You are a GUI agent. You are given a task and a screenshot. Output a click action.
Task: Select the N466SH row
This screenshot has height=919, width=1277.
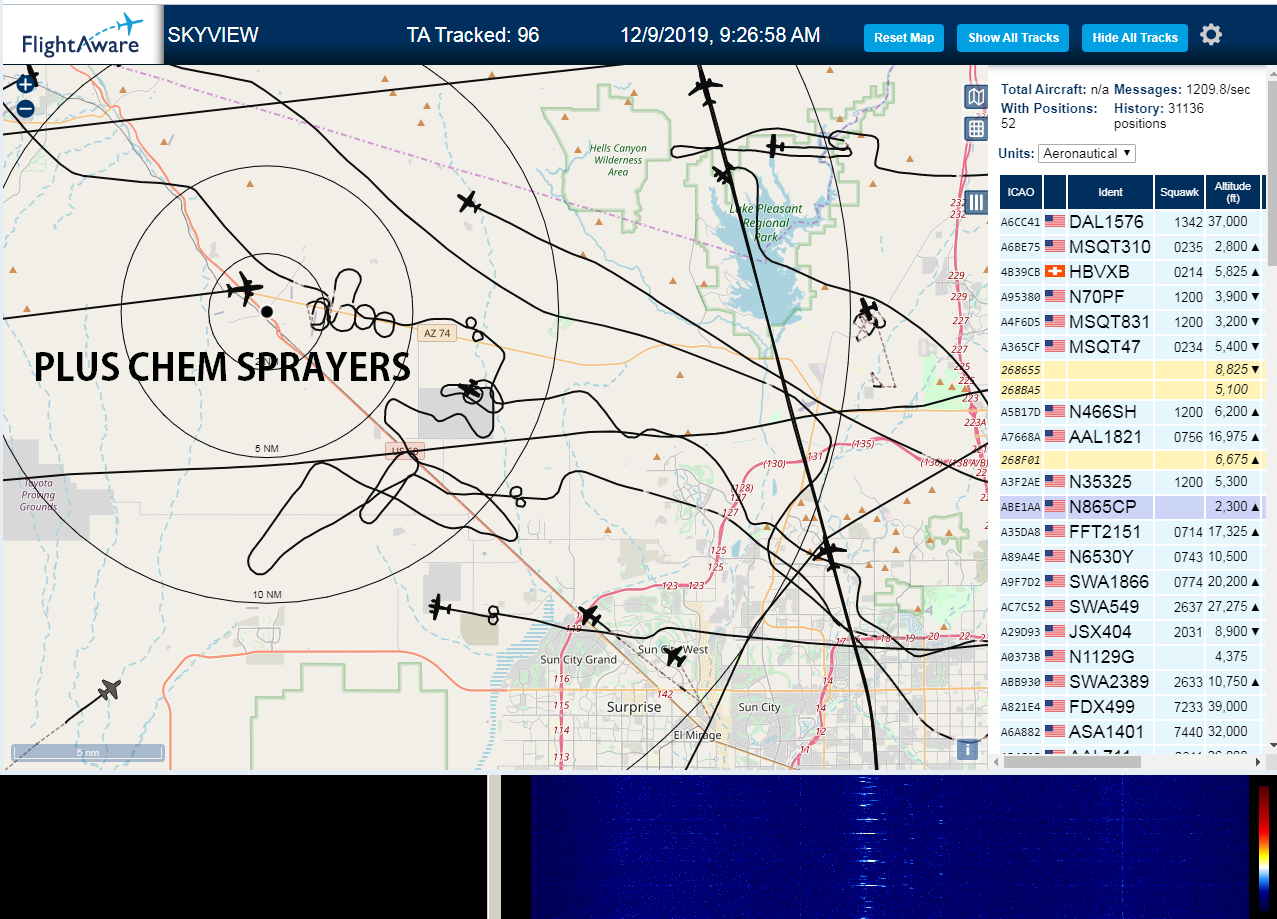coord(1131,411)
